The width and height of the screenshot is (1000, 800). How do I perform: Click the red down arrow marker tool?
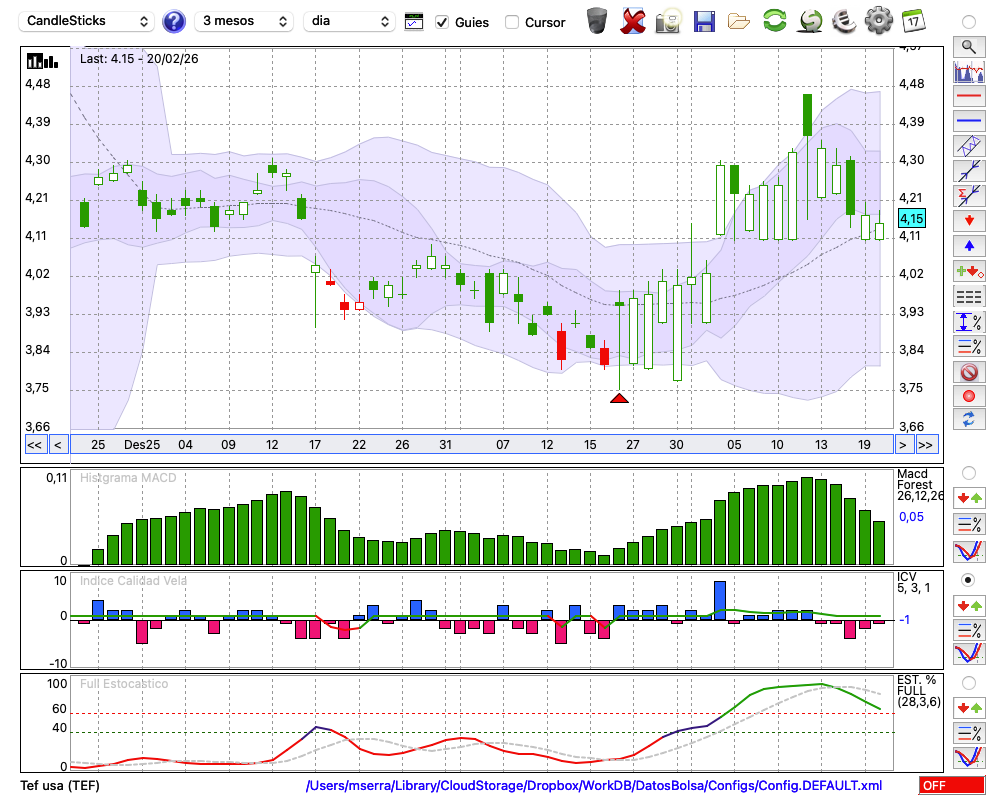tap(968, 220)
